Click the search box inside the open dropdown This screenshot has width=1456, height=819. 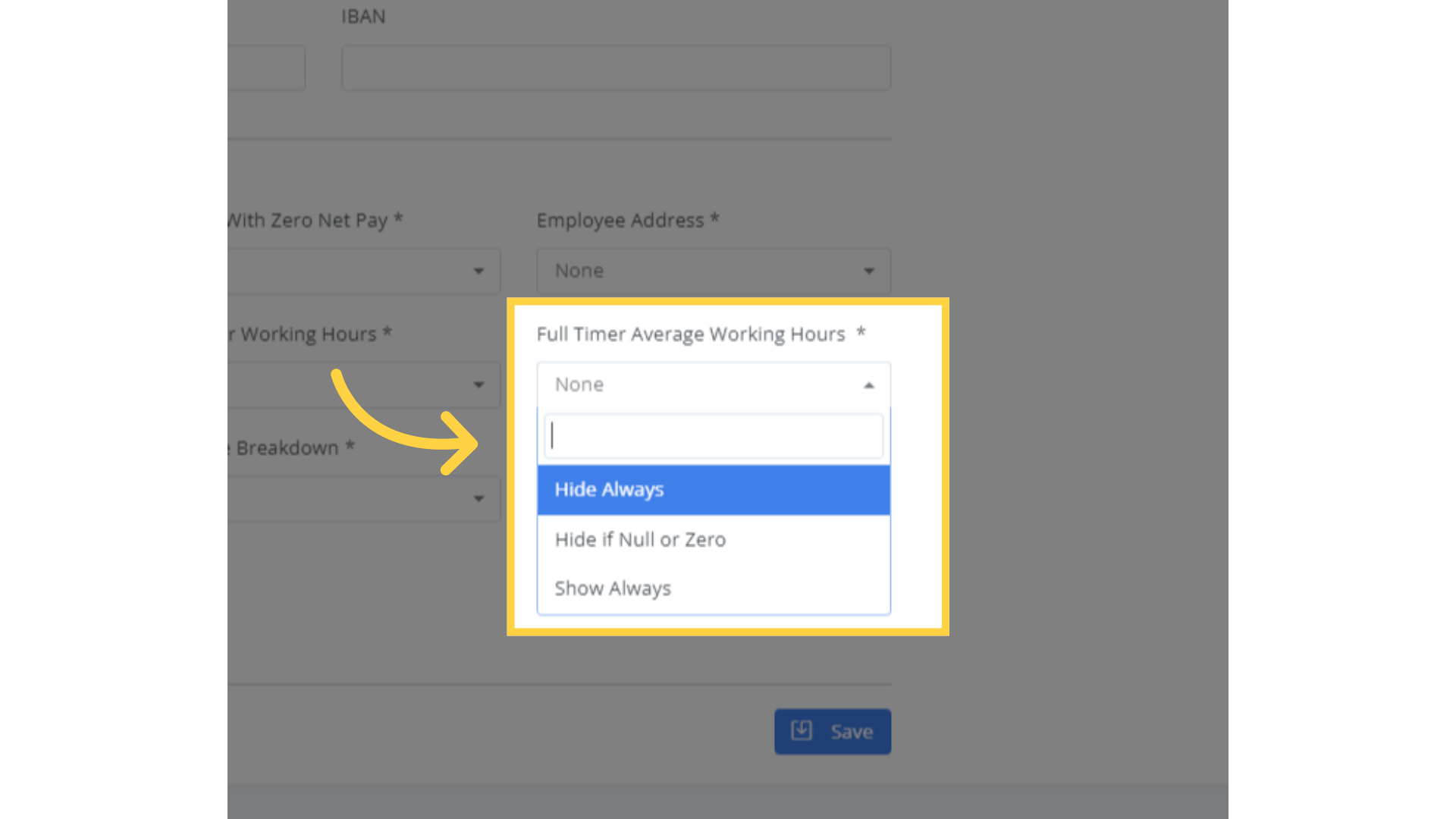point(713,435)
